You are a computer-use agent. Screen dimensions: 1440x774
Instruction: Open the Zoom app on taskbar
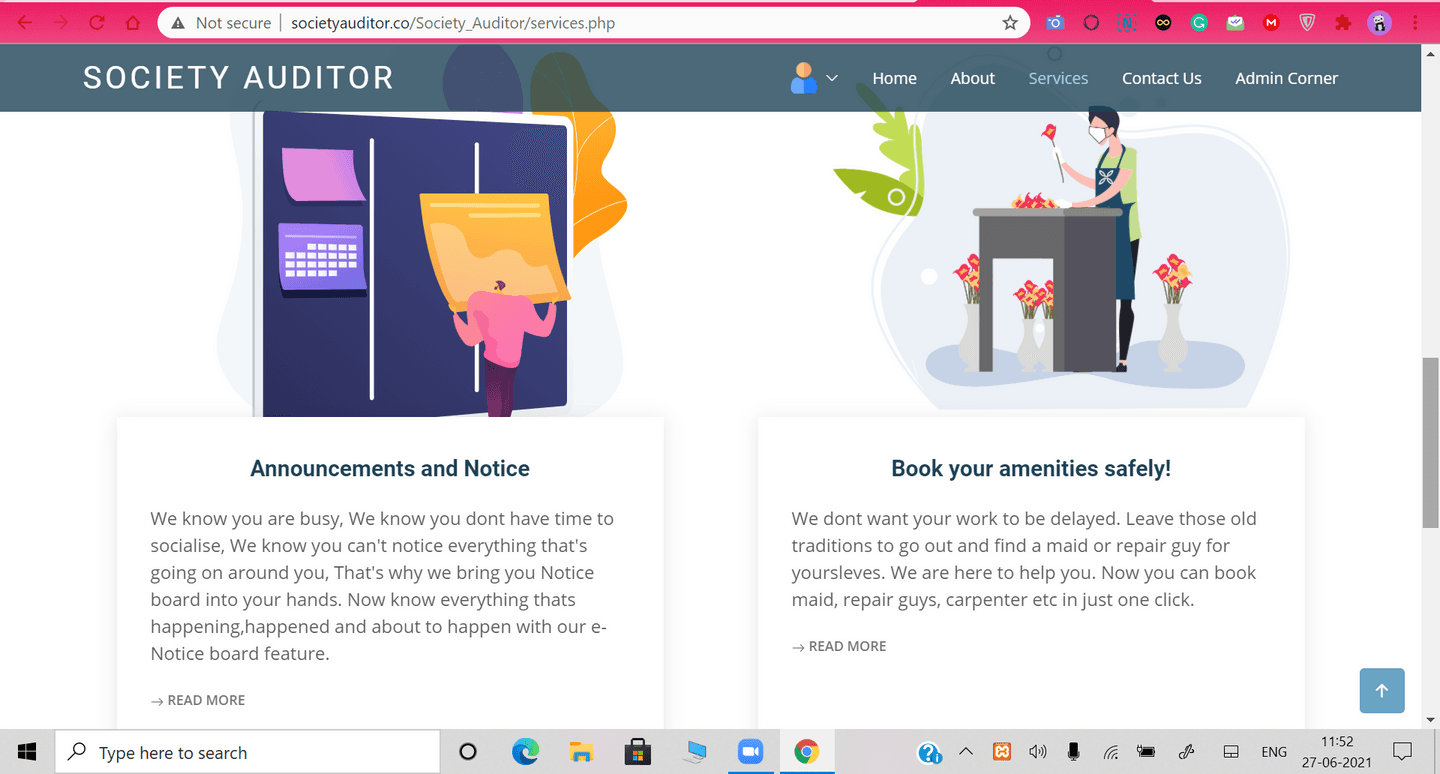tap(750, 752)
